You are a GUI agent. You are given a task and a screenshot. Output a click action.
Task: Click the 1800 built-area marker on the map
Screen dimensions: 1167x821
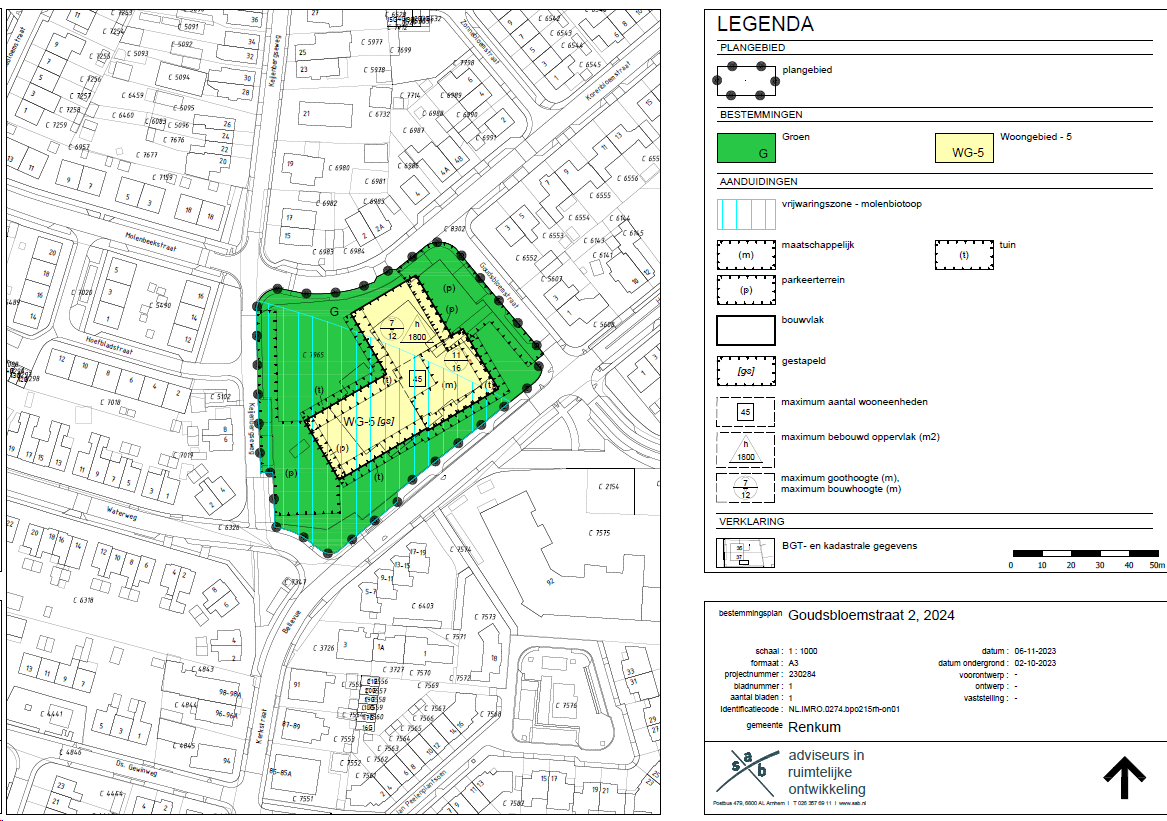(x=418, y=331)
